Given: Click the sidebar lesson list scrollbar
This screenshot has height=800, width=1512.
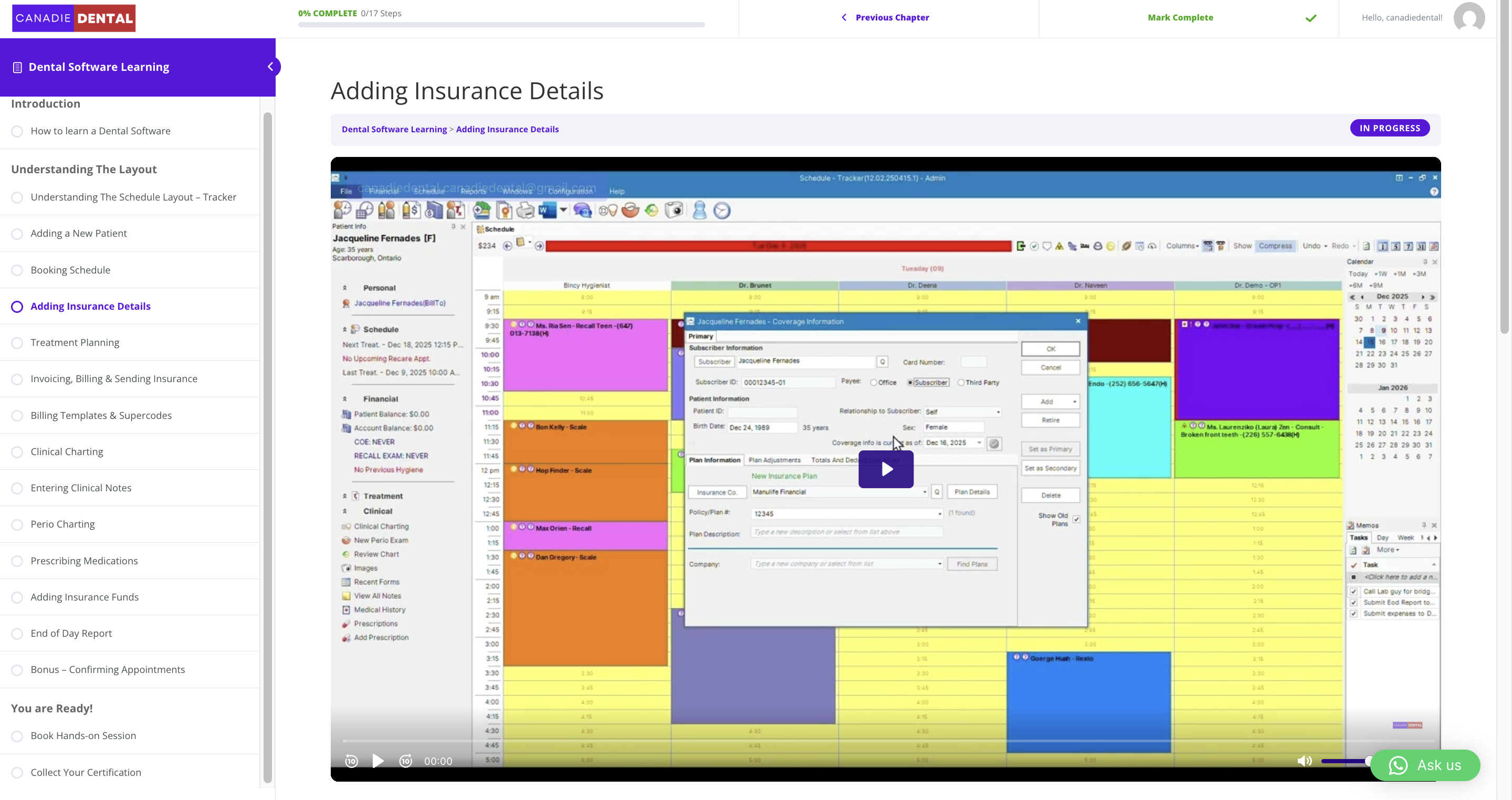Looking at the screenshot, I should point(268,446).
